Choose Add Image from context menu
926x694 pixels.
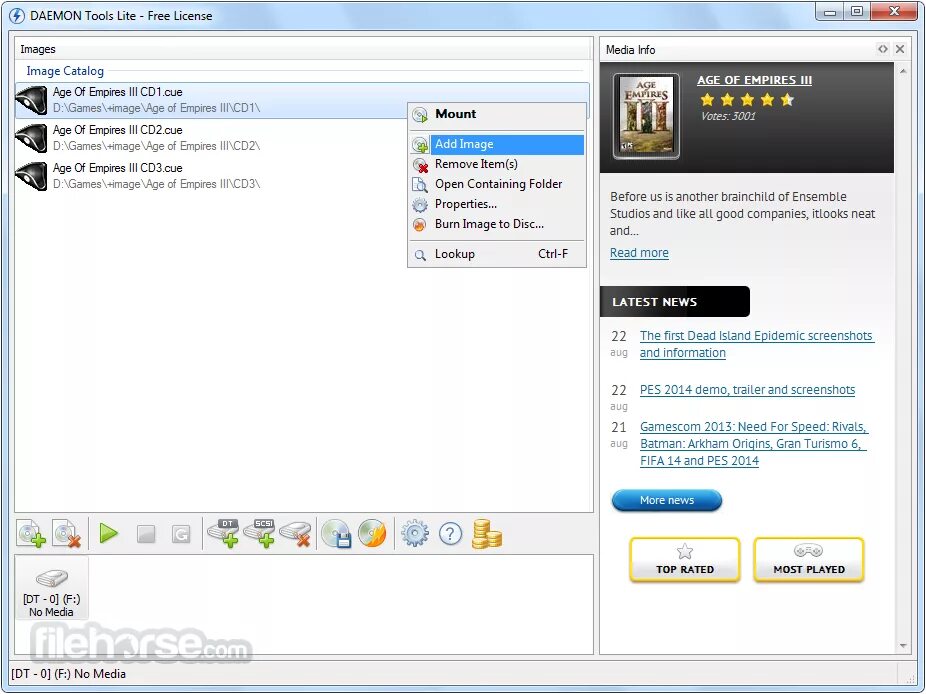(x=497, y=144)
